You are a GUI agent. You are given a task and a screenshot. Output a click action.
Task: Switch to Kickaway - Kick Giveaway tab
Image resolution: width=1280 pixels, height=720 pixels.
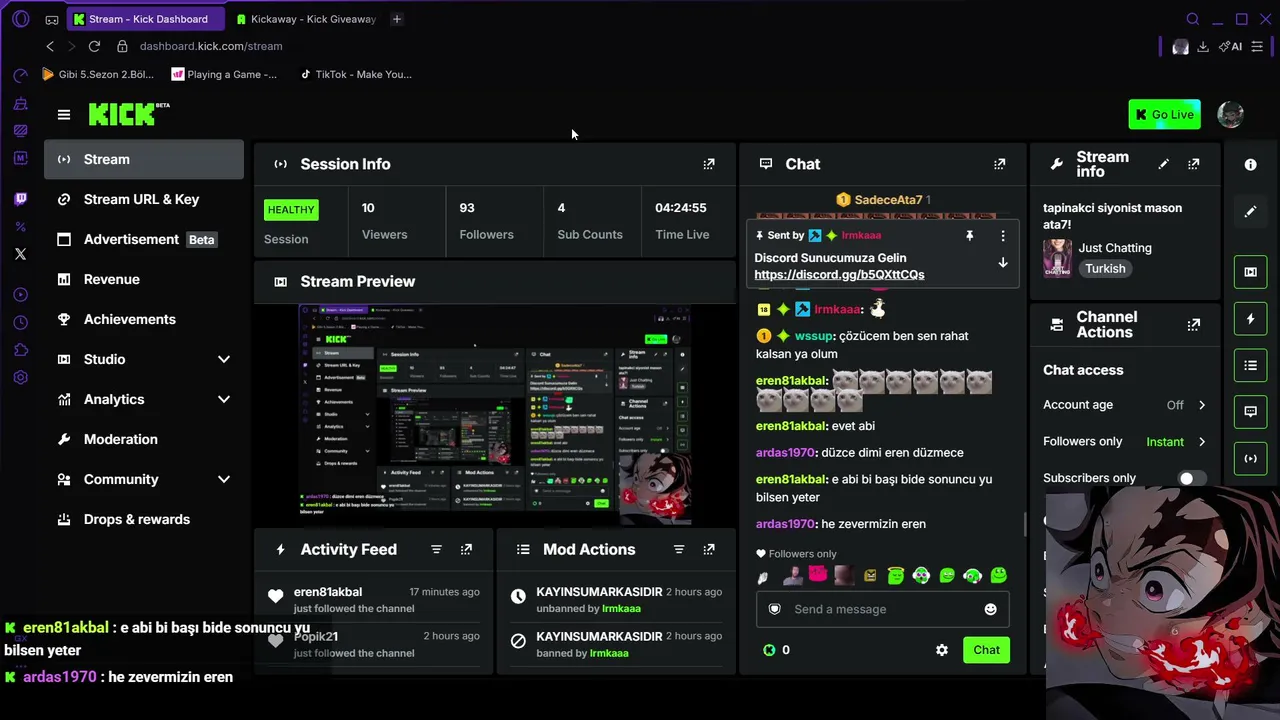(x=305, y=19)
